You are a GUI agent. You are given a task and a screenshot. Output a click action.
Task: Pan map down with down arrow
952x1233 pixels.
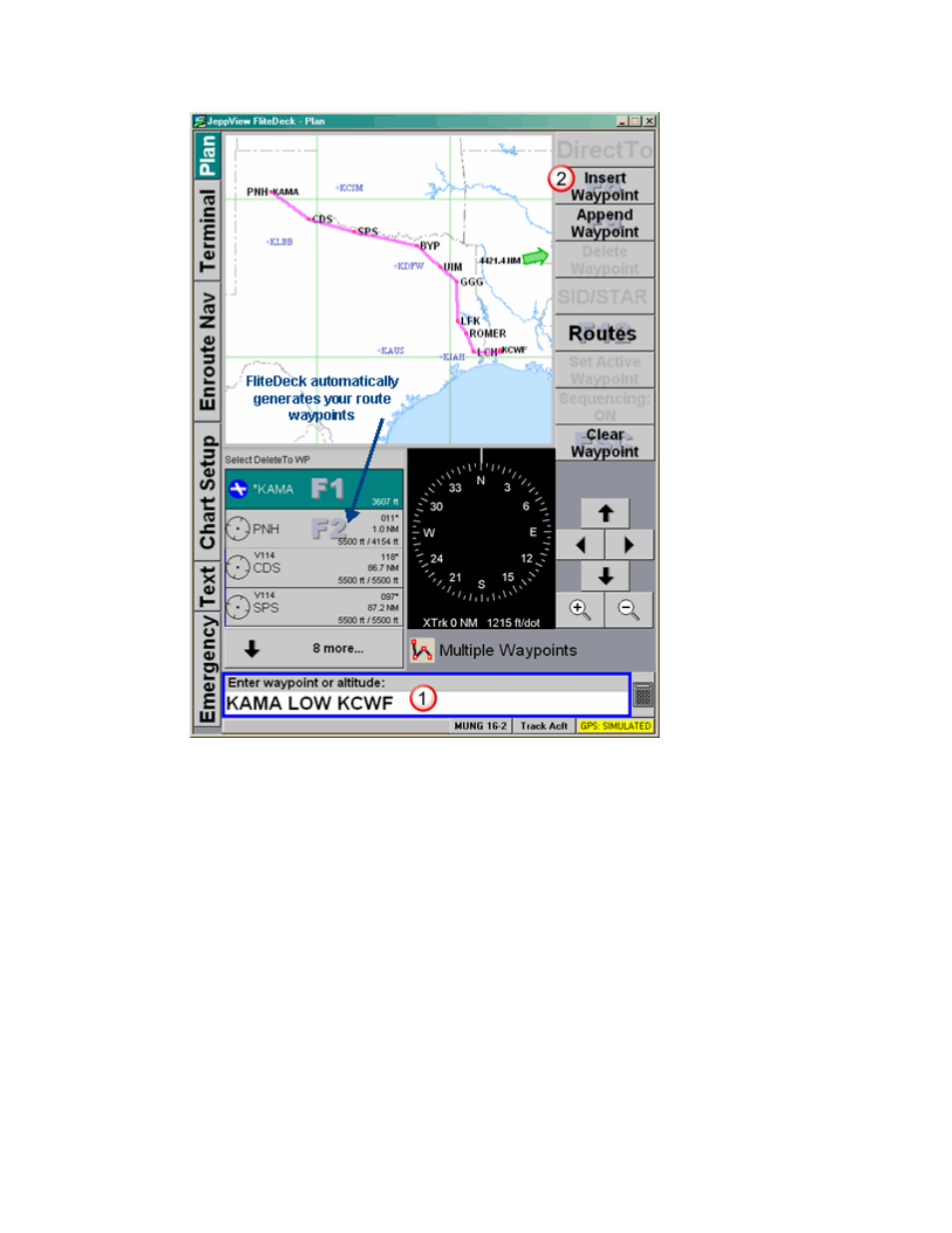pyautogui.click(x=606, y=576)
